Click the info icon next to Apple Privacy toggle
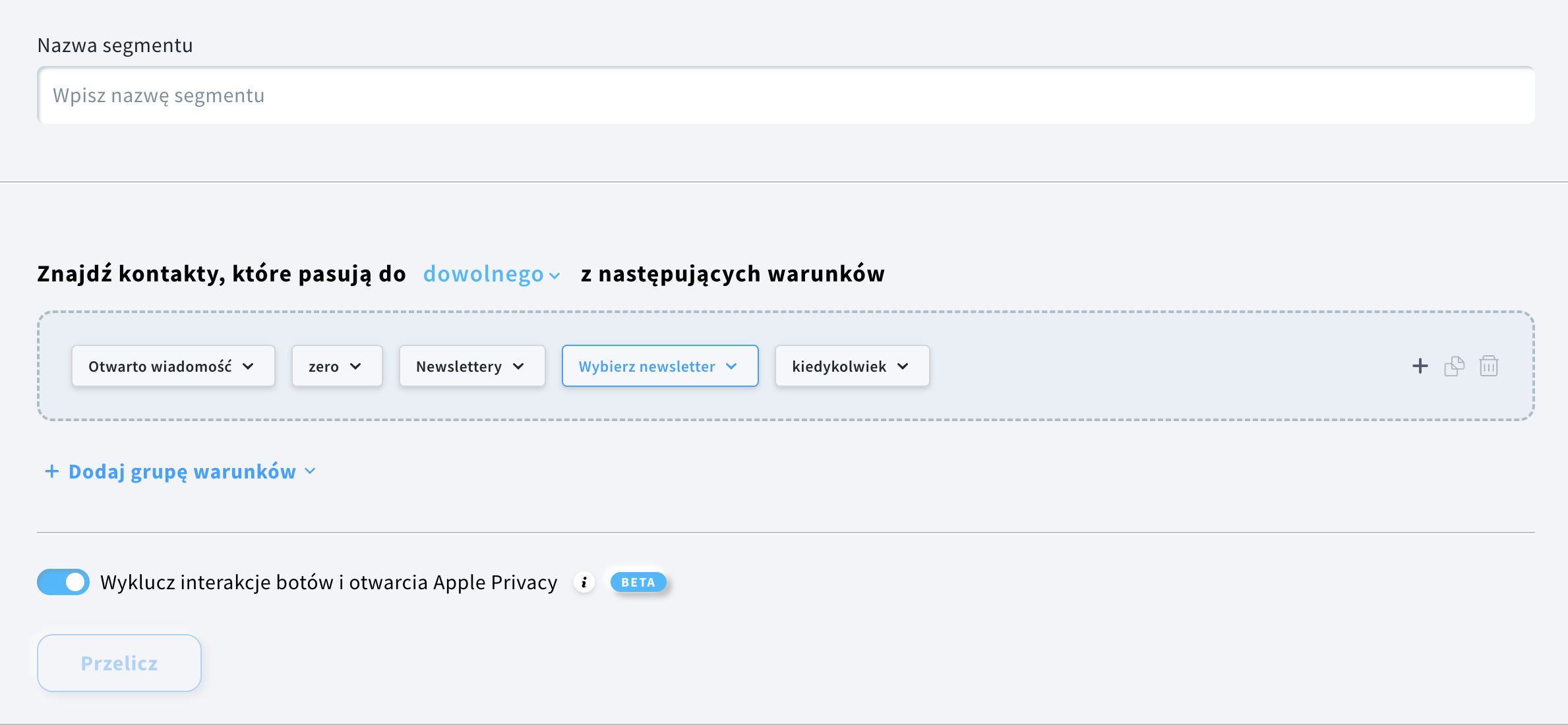Image resolution: width=1568 pixels, height=725 pixels. (x=583, y=583)
